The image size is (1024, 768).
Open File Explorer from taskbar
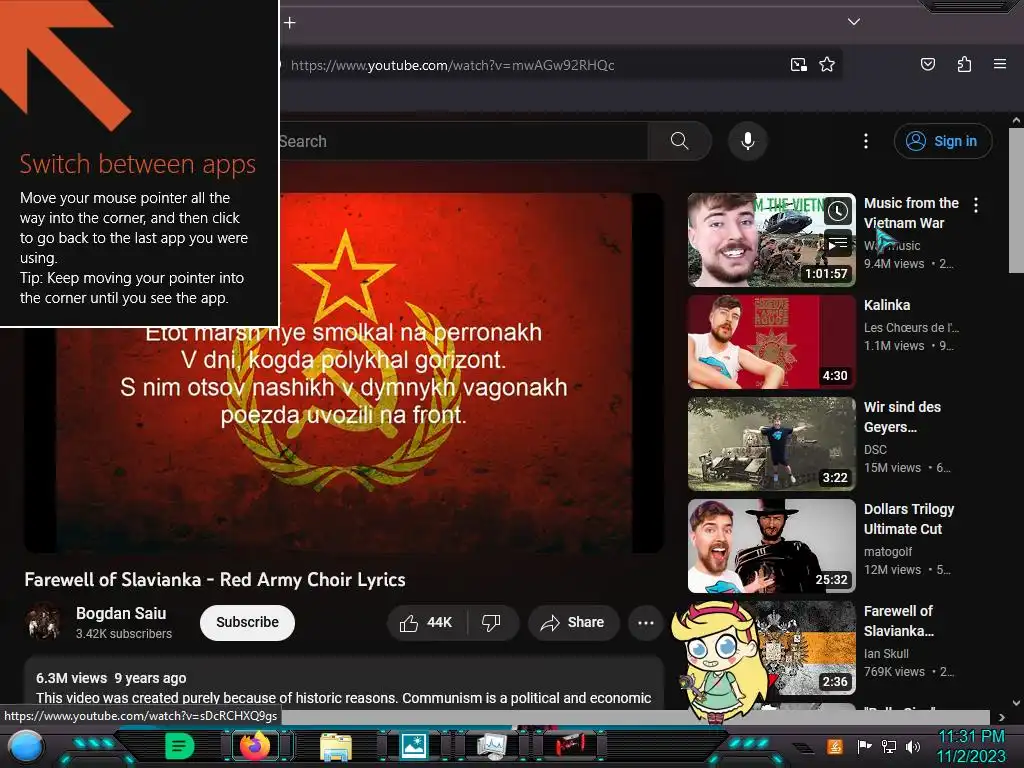(336, 747)
